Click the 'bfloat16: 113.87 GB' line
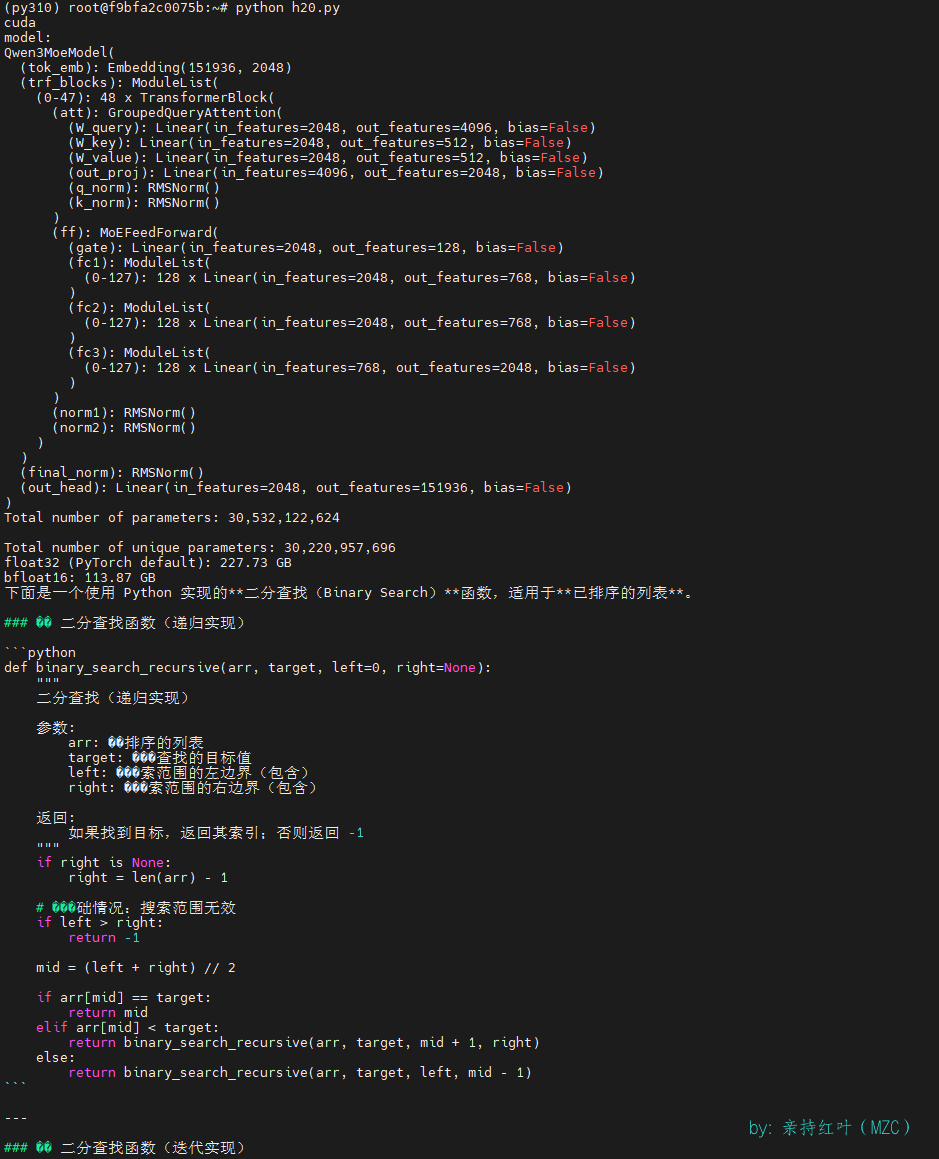This screenshot has width=939, height=1159. [80, 578]
